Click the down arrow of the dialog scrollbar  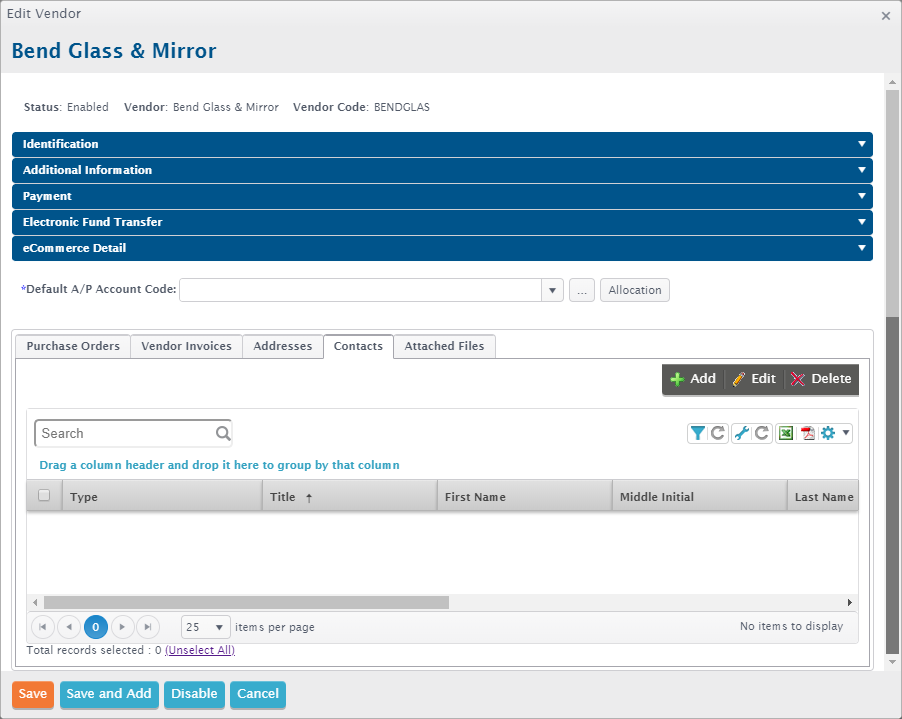[x=892, y=662]
